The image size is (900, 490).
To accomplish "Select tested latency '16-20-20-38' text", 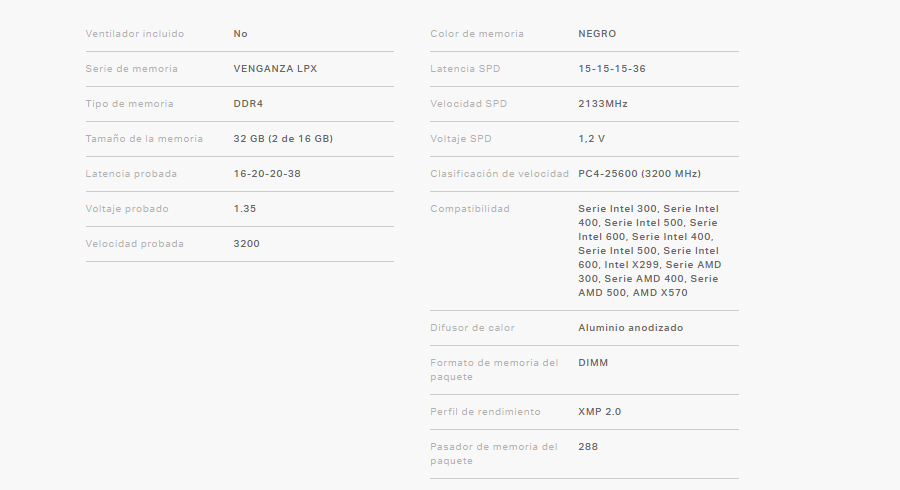I will pyautogui.click(x=267, y=174).
